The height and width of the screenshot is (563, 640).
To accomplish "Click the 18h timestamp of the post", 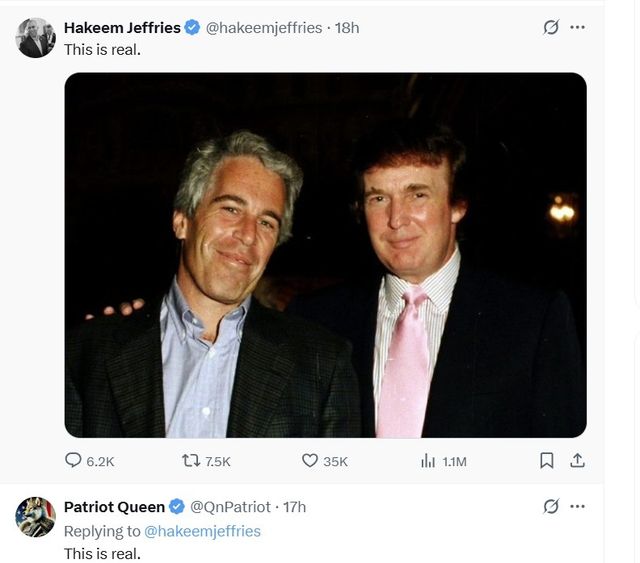I will tap(347, 28).
